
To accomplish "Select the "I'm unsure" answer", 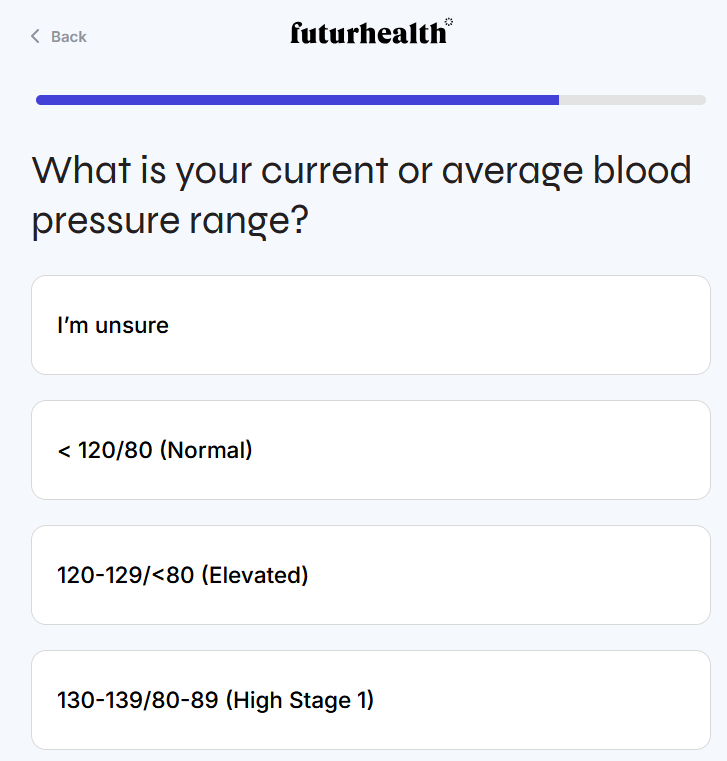I will (x=371, y=325).
